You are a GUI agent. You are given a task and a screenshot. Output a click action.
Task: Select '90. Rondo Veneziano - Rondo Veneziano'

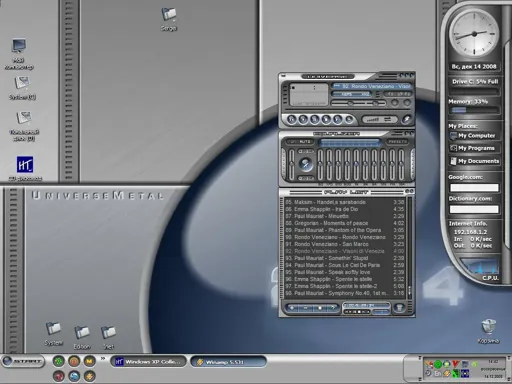tap(344, 237)
